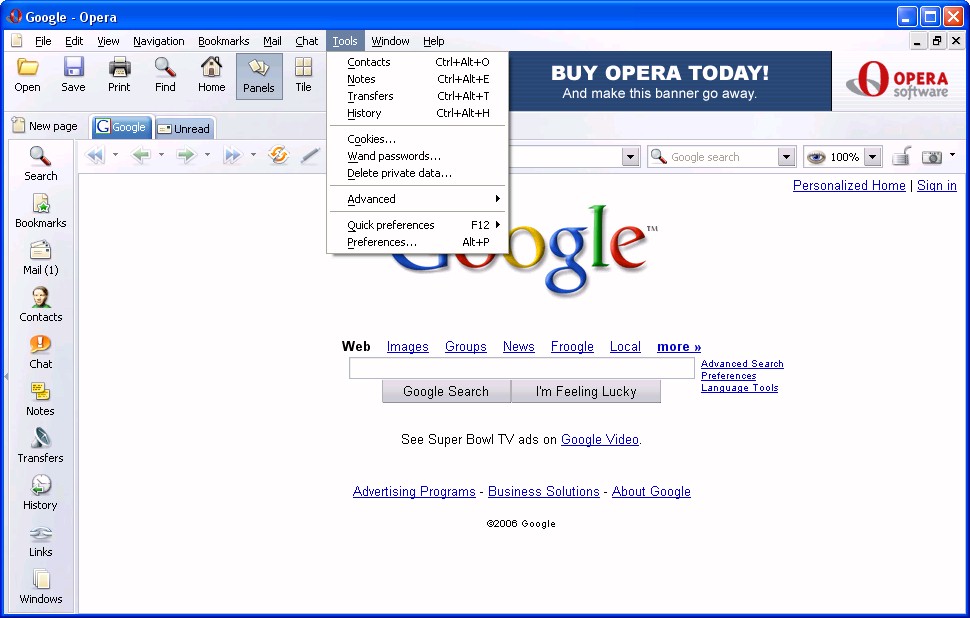Switch to the Google tab

pos(121,127)
